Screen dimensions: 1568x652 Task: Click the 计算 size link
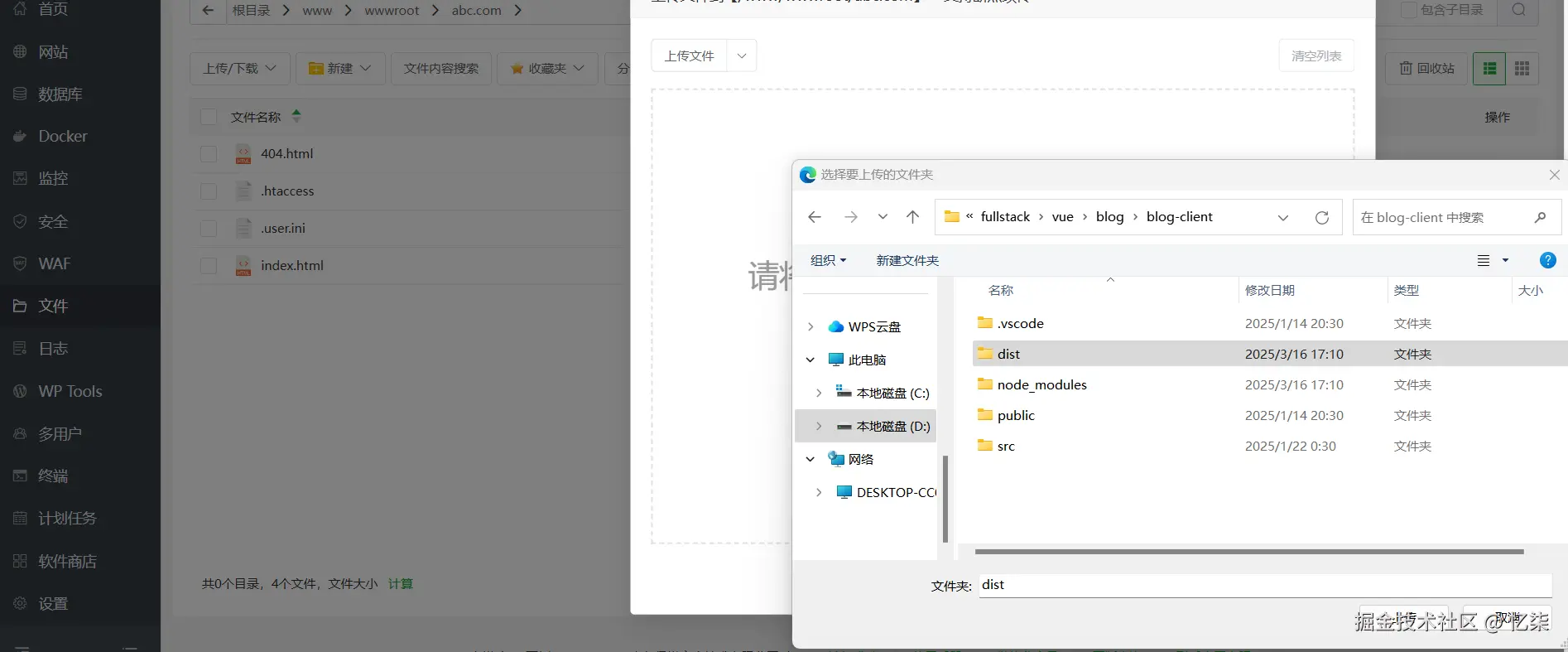pyautogui.click(x=401, y=584)
